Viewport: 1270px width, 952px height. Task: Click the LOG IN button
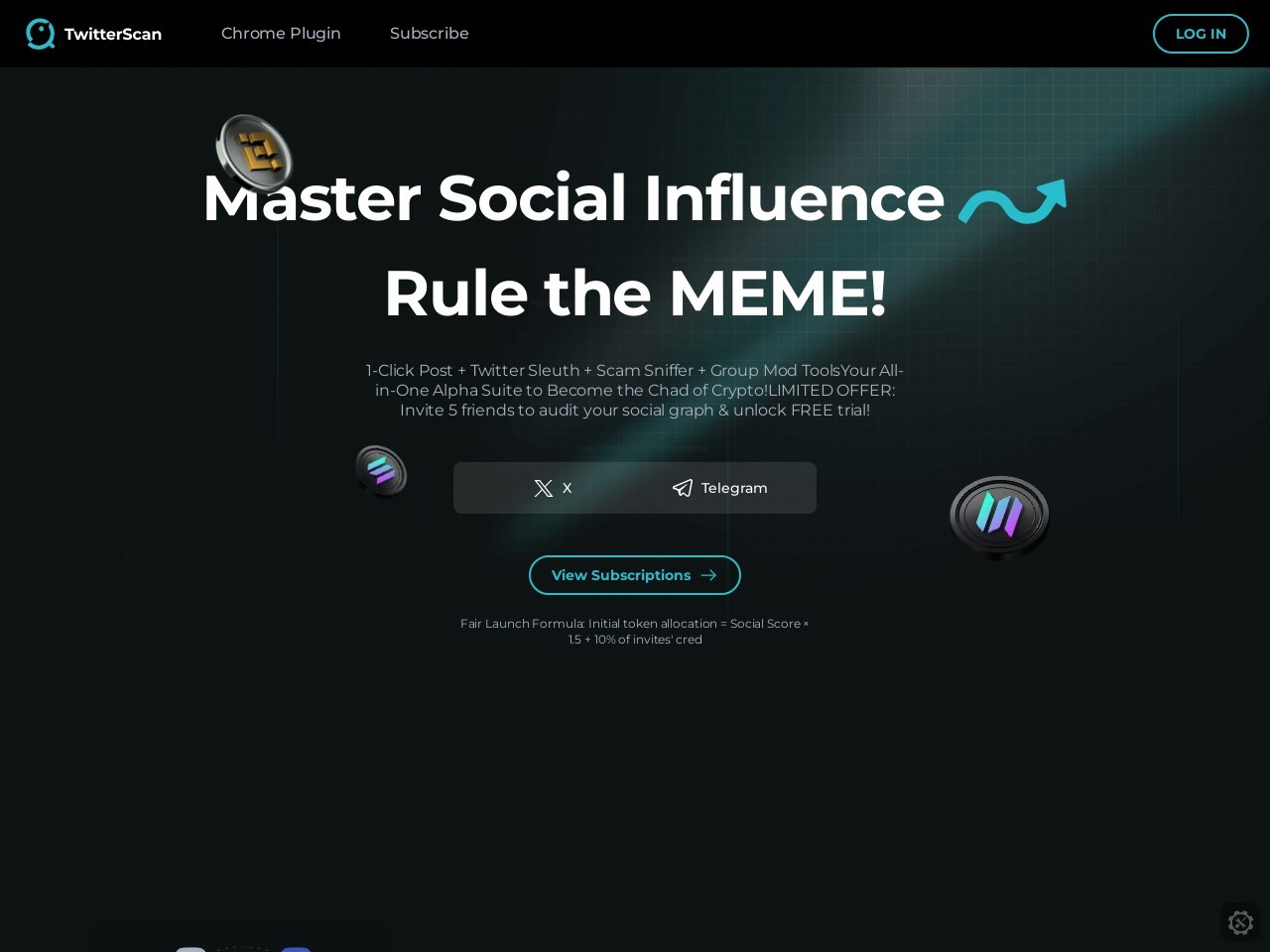[x=1201, y=34]
